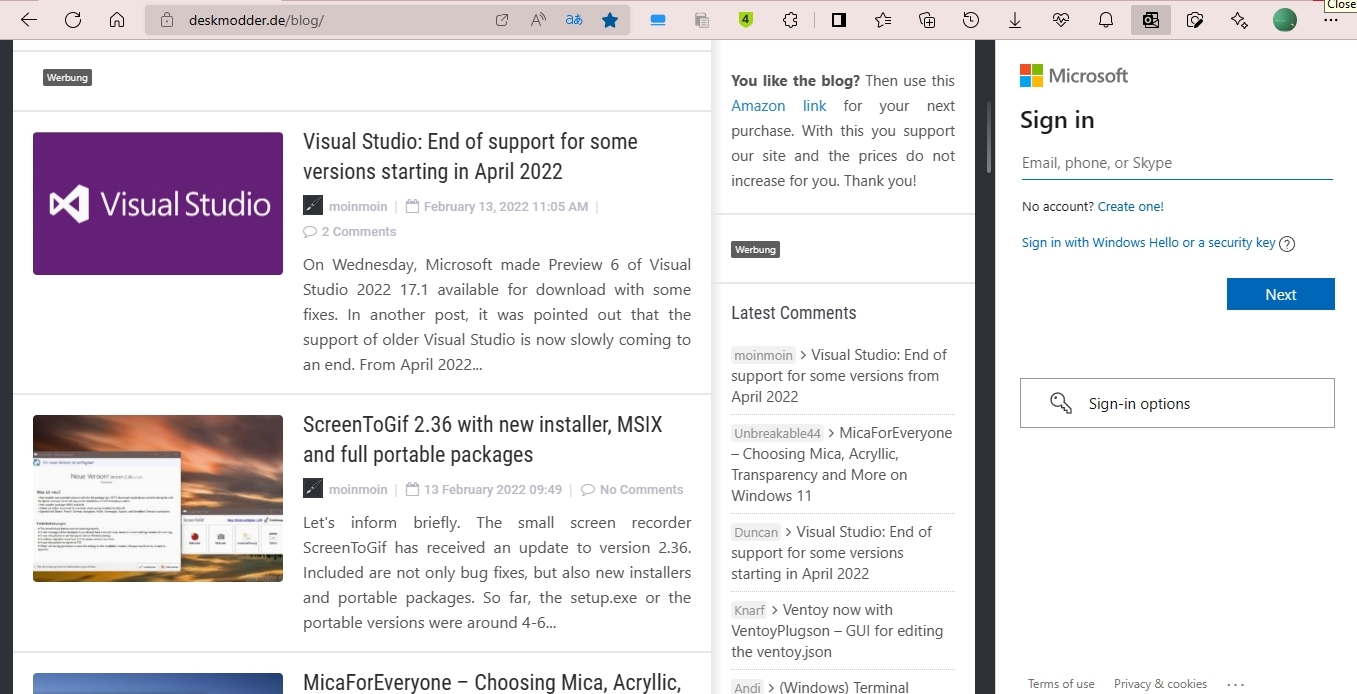The width and height of the screenshot is (1357, 694).
Task: Open No Comments link on ScreenToGif post
Action: point(632,489)
